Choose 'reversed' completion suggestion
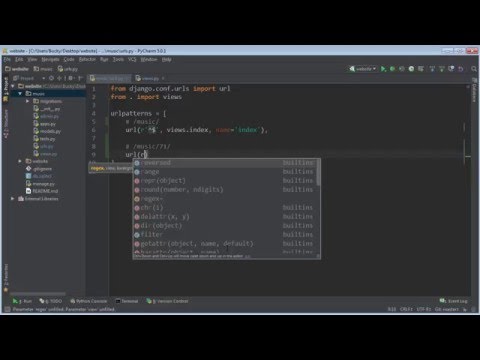Screen dimensions: 480x360 coord(224,163)
